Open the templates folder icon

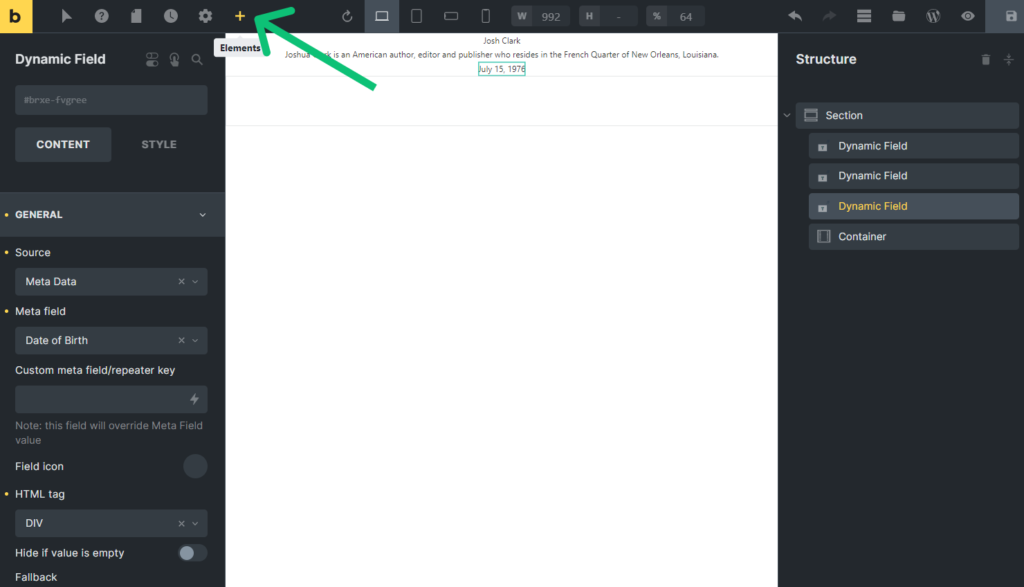pos(899,16)
